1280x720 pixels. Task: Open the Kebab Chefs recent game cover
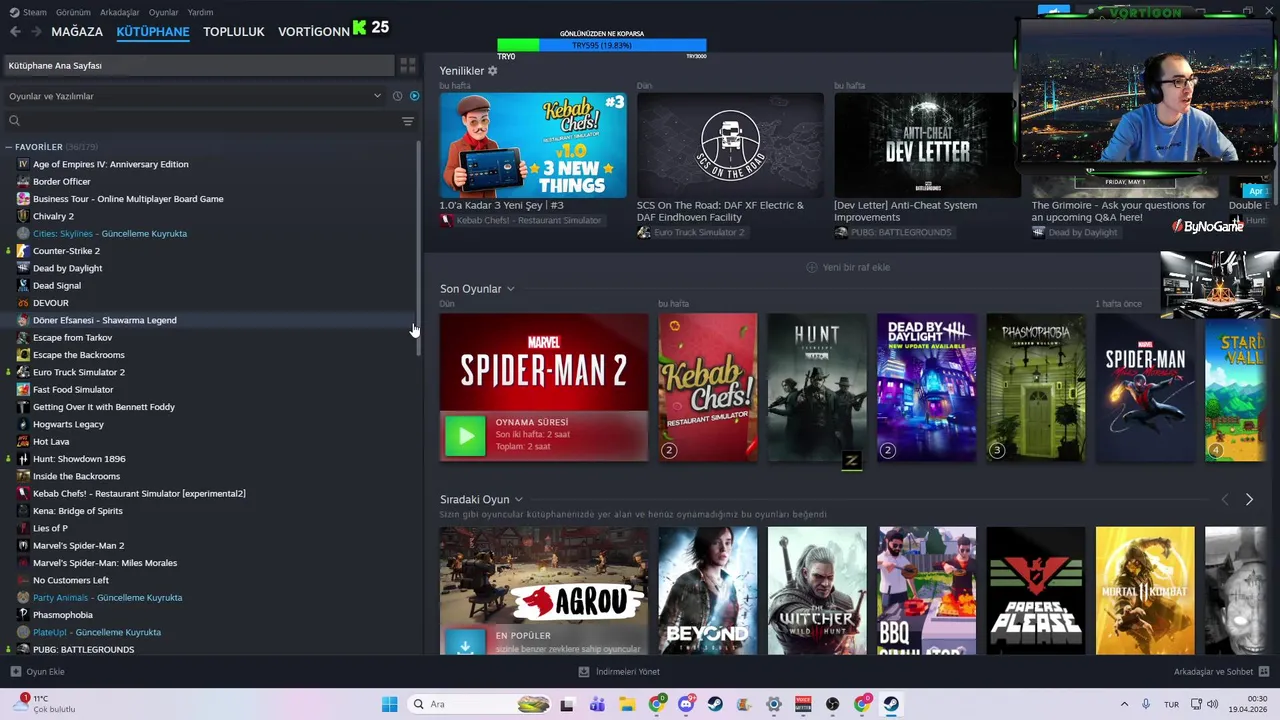[707, 388]
